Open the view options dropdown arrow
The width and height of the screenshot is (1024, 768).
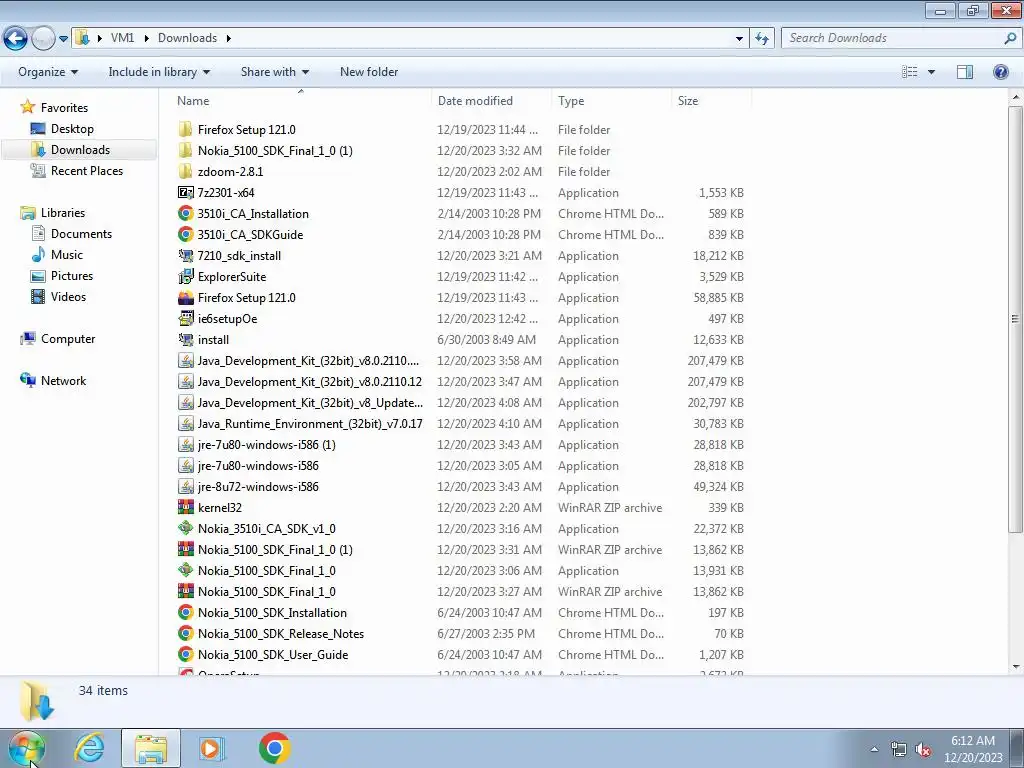931,72
